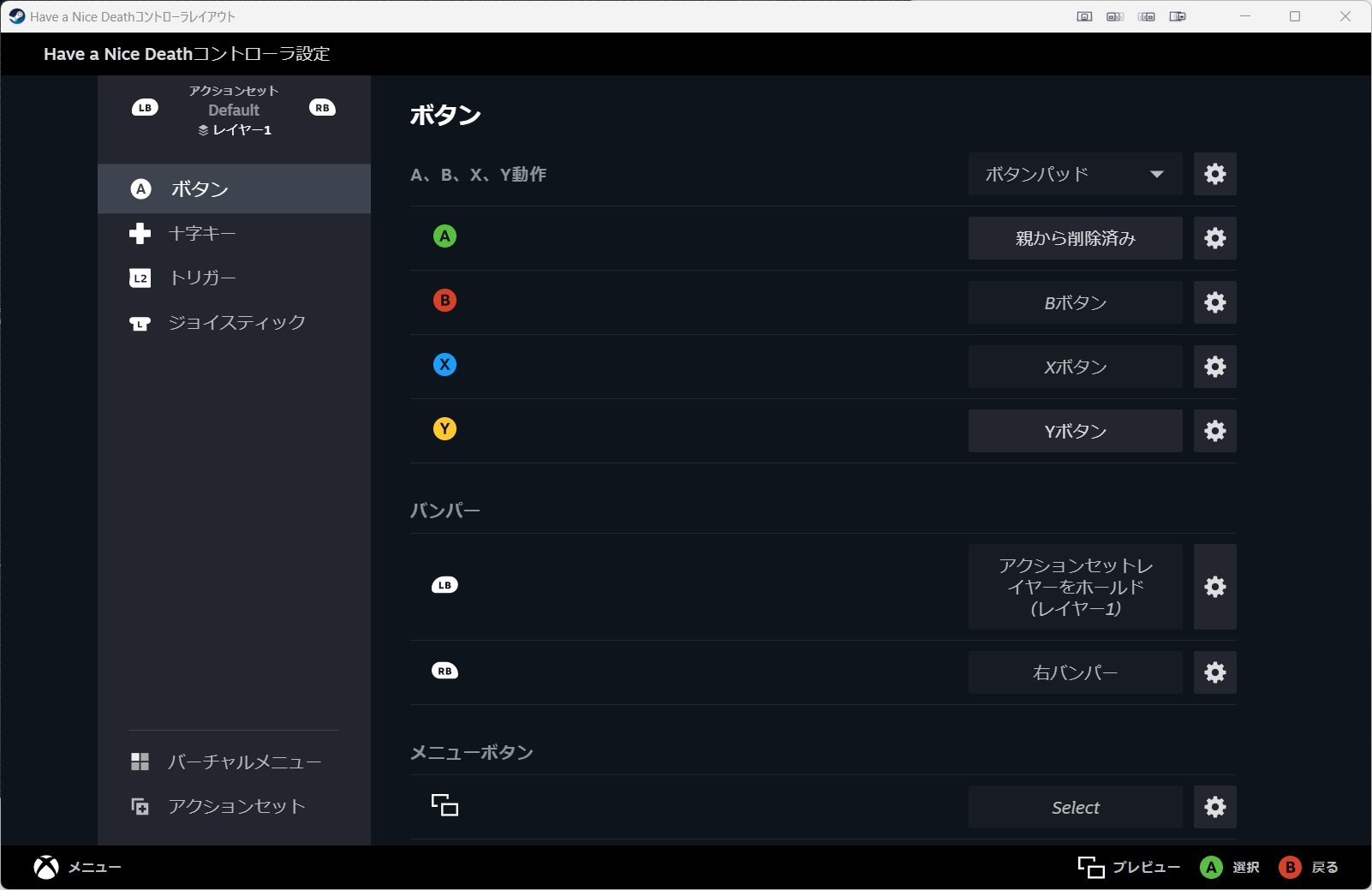Click the レイヤー1 layer label

235,130
